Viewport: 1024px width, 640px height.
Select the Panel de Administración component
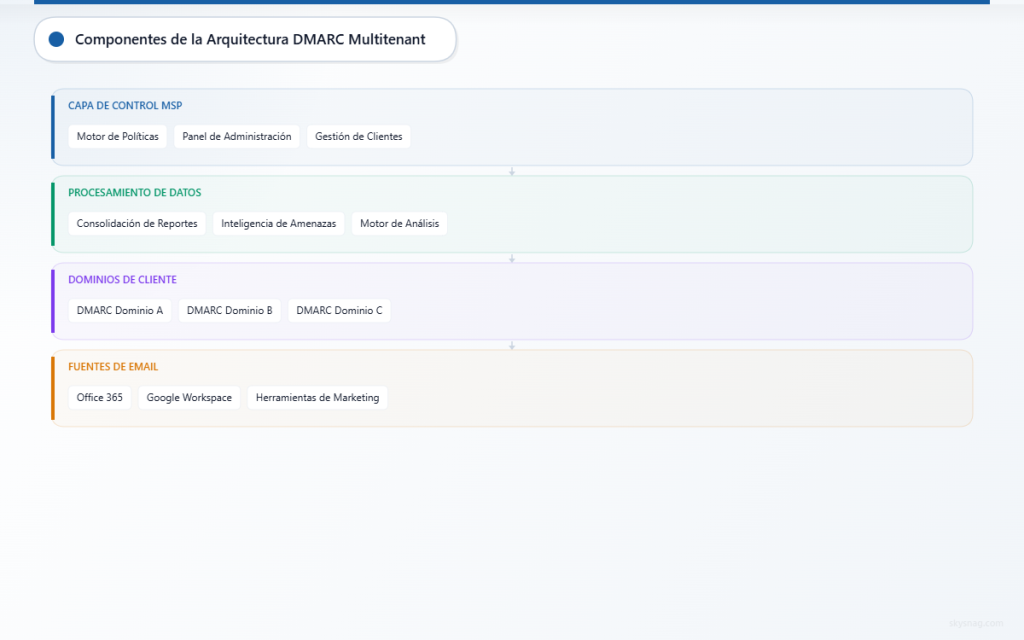(236, 136)
